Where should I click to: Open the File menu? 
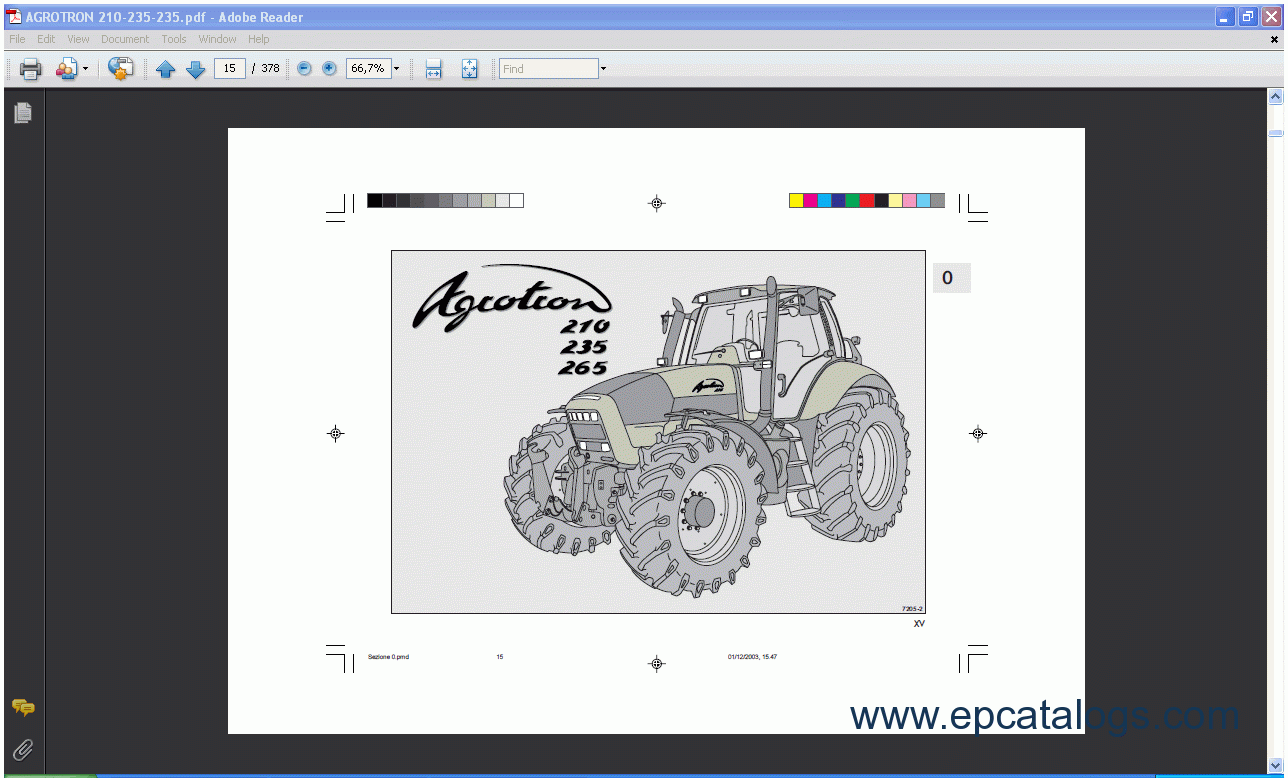coord(17,39)
